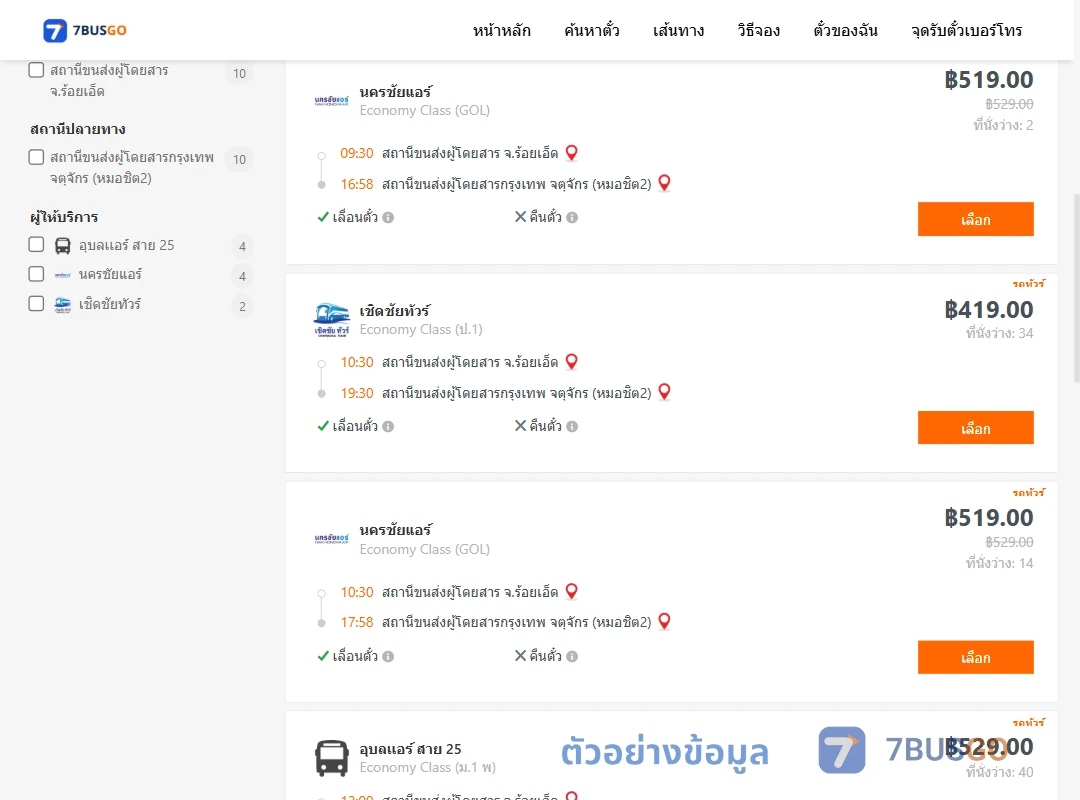Click bus icon beside อุบลแอร์ สาย 25 filter

63,245
